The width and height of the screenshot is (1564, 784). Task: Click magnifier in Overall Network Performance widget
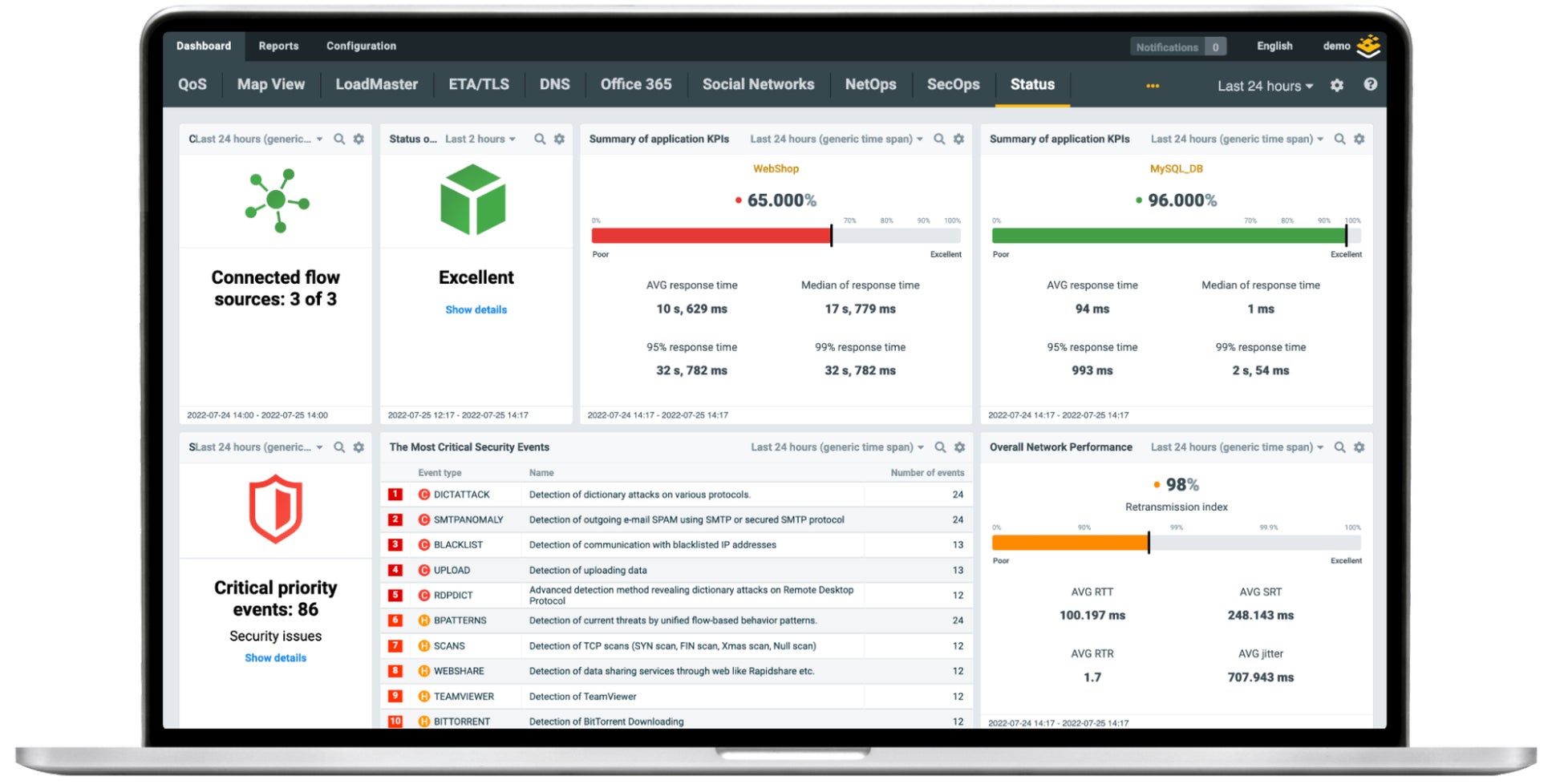1339,447
